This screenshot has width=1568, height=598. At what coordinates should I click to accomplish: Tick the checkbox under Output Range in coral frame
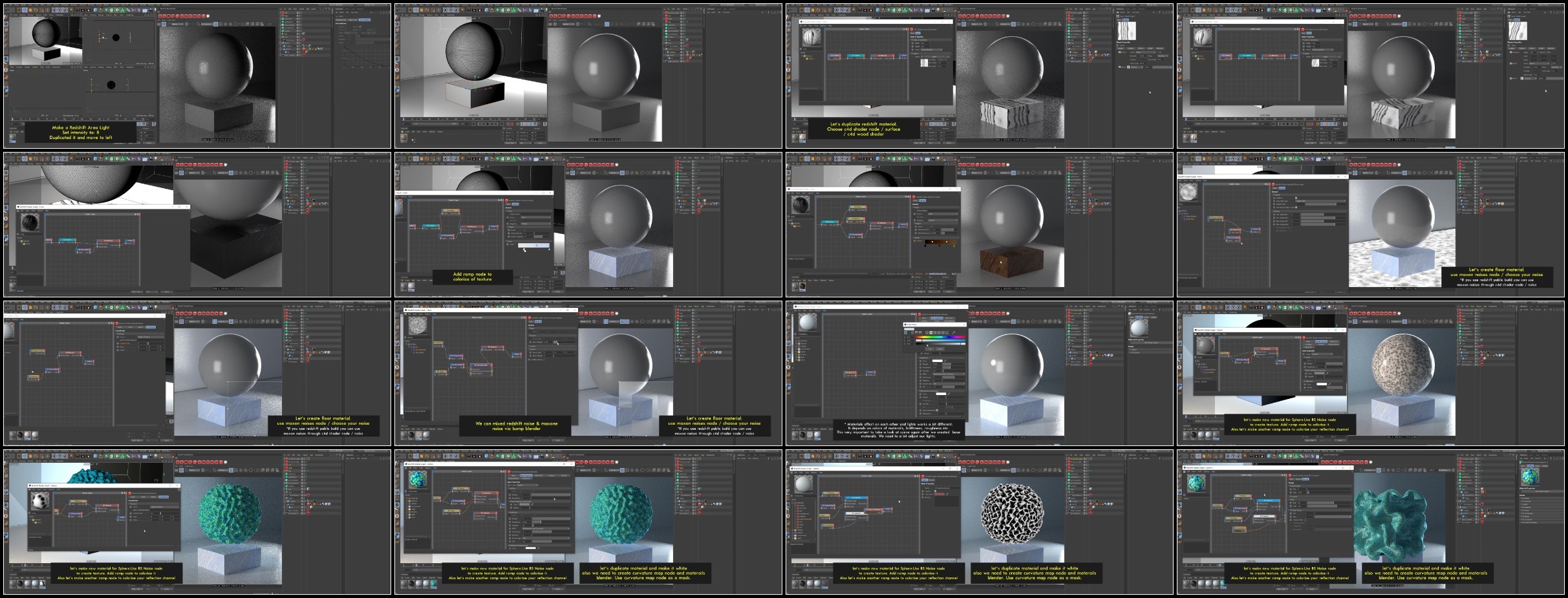1305,520
